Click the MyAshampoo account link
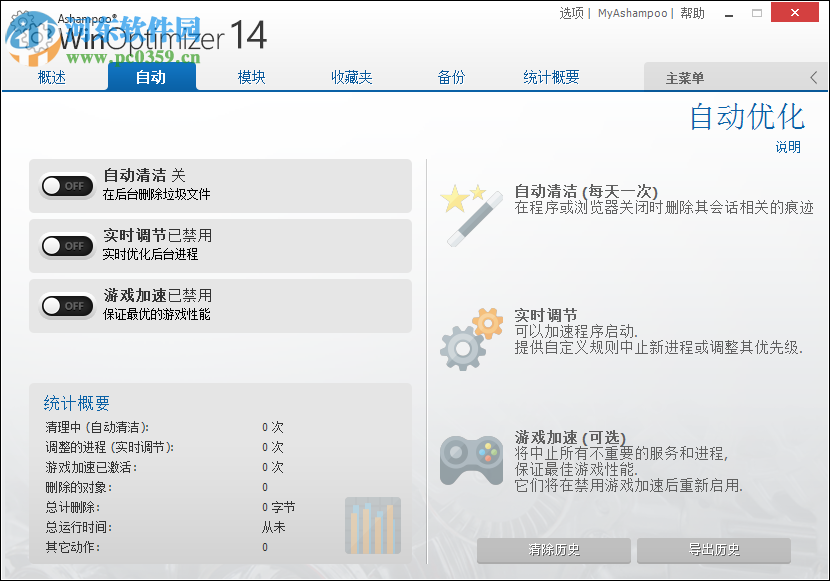 (632, 13)
